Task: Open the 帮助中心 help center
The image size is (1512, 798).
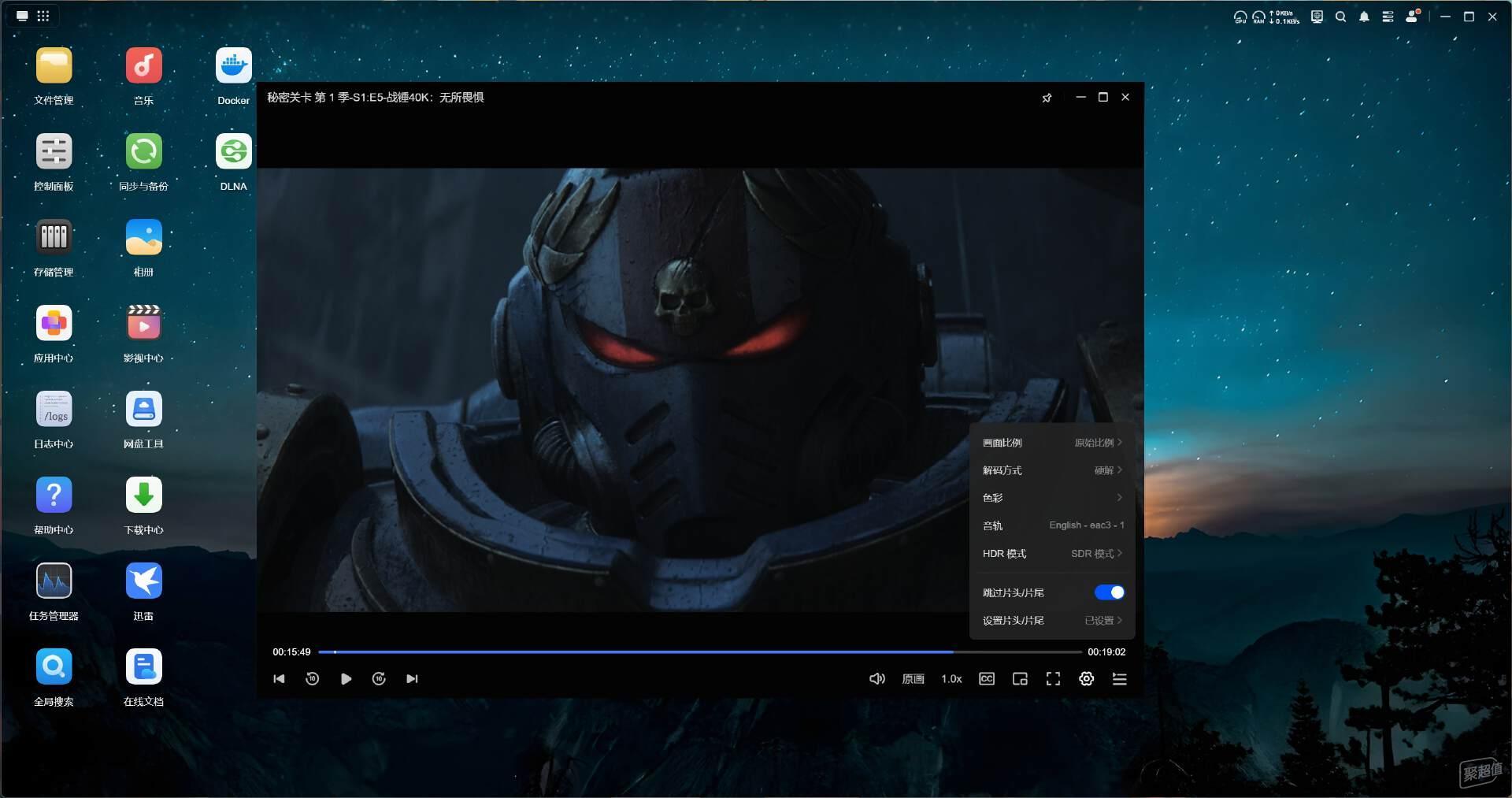Action: [x=54, y=495]
